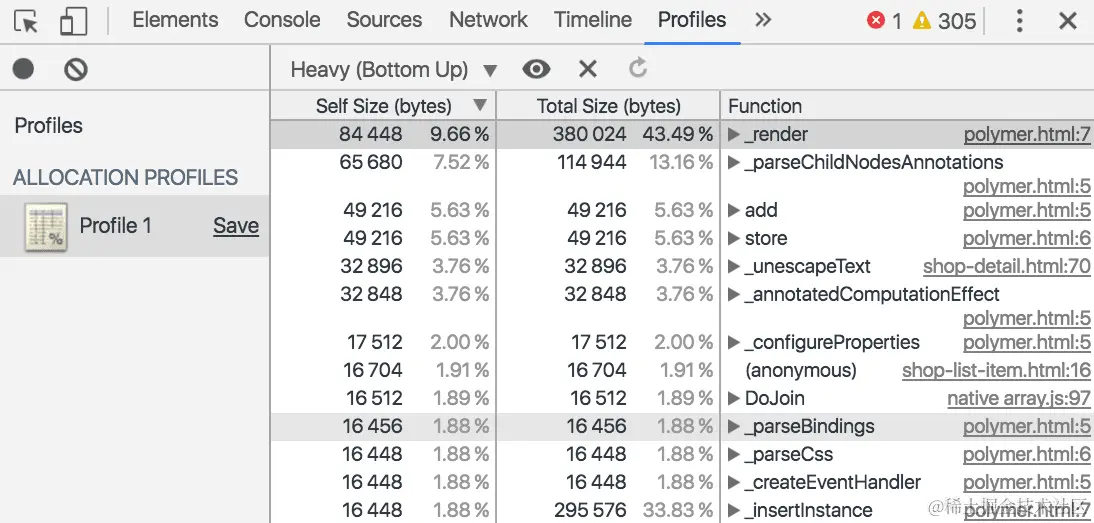Show more tabs with double chevron
Viewport: 1094px width, 523px height.
pyautogui.click(x=763, y=20)
